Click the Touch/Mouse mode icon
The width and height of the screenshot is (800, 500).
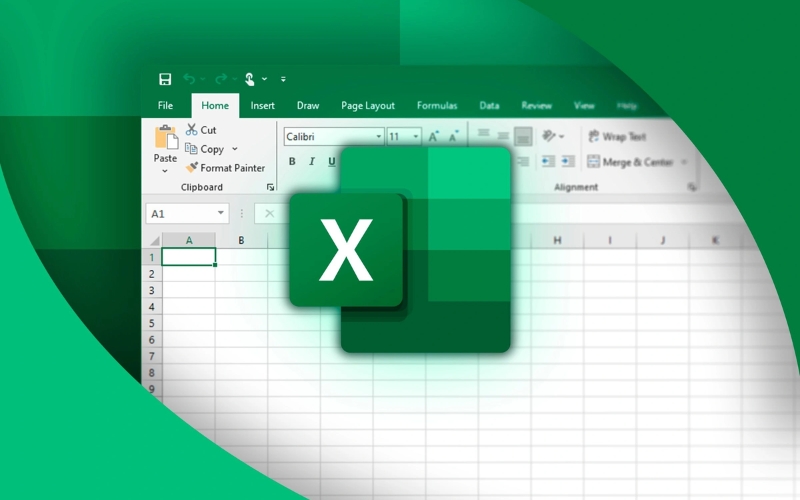[250, 79]
